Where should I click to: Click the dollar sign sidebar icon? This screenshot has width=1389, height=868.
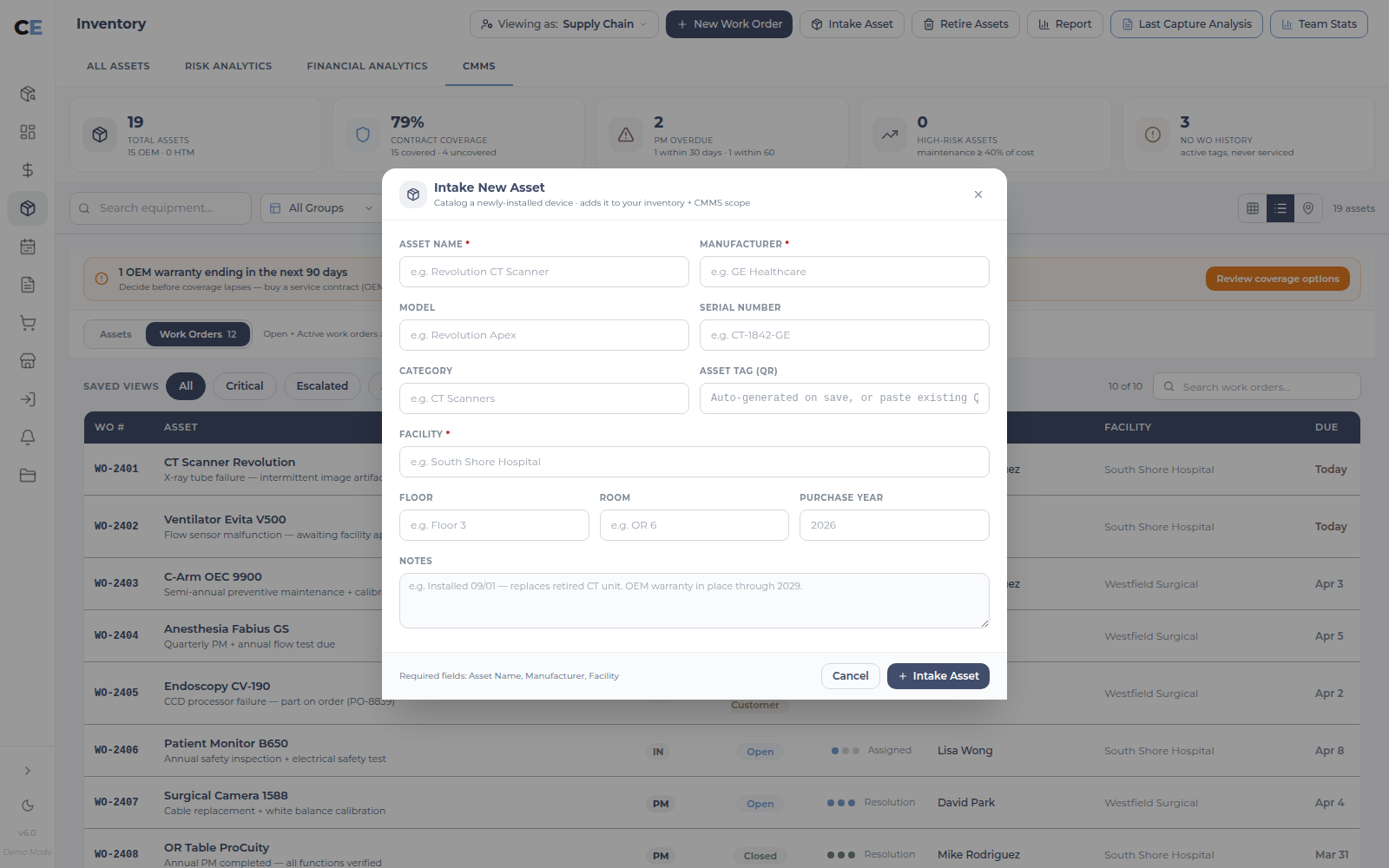[x=28, y=170]
